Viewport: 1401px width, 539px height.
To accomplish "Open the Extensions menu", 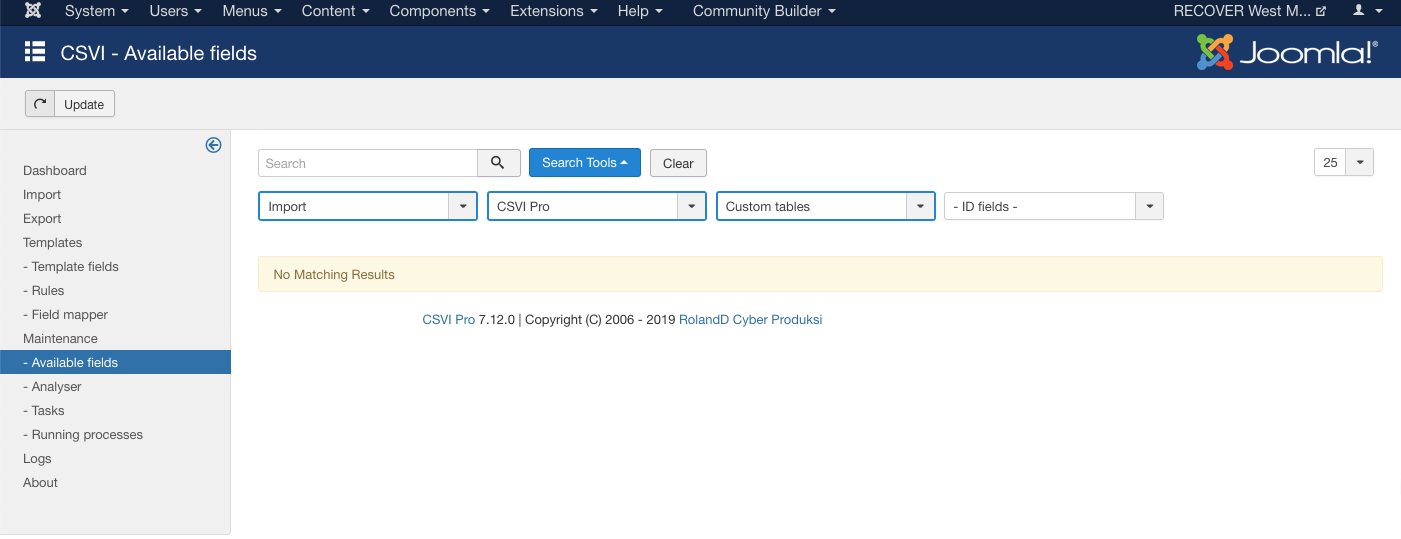I will click(x=553, y=11).
